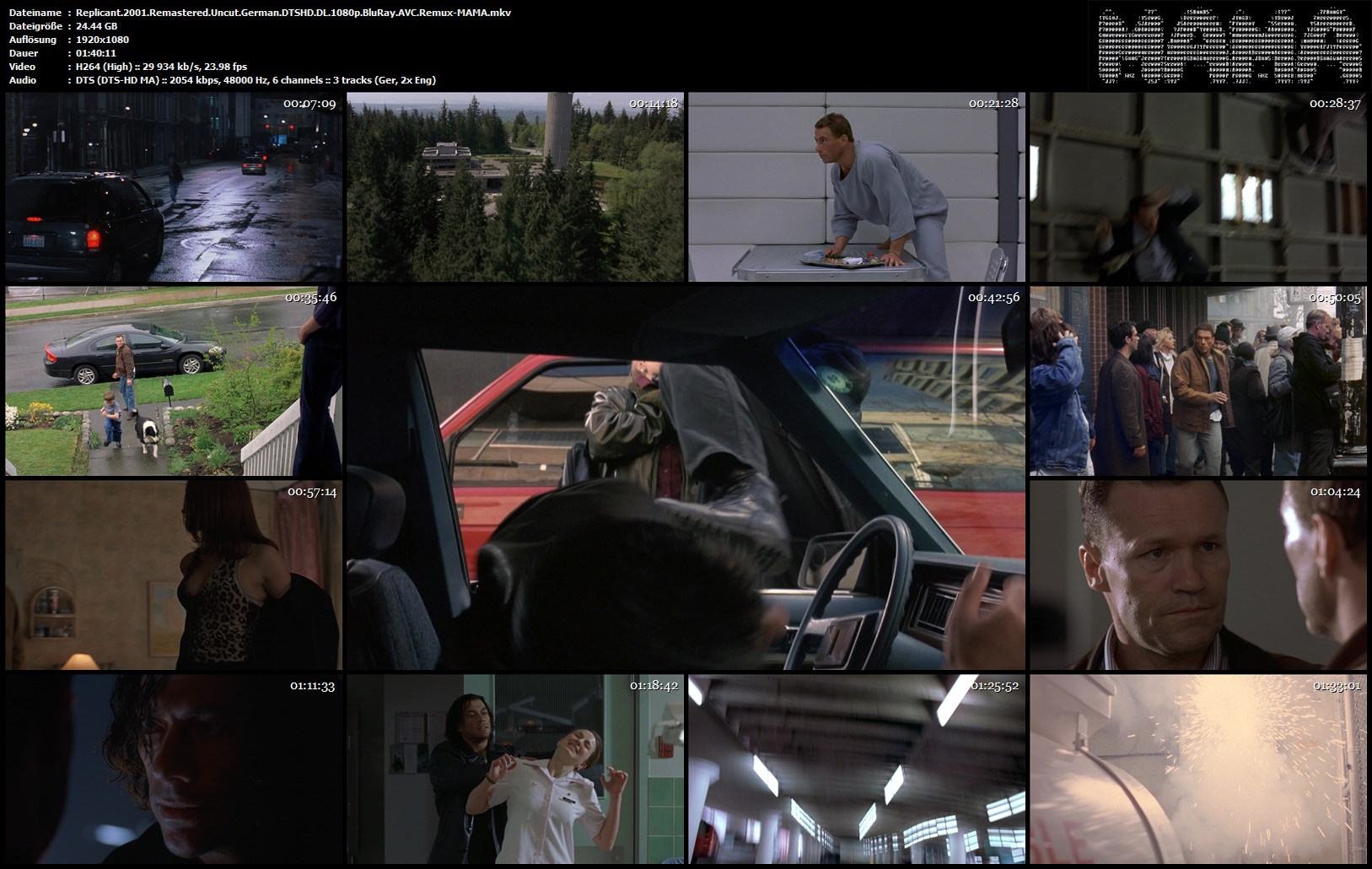Open the rainy street thumbnail at 00:07:09
Viewport: 1372px width, 869px height.
pyautogui.click(x=175, y=187)
